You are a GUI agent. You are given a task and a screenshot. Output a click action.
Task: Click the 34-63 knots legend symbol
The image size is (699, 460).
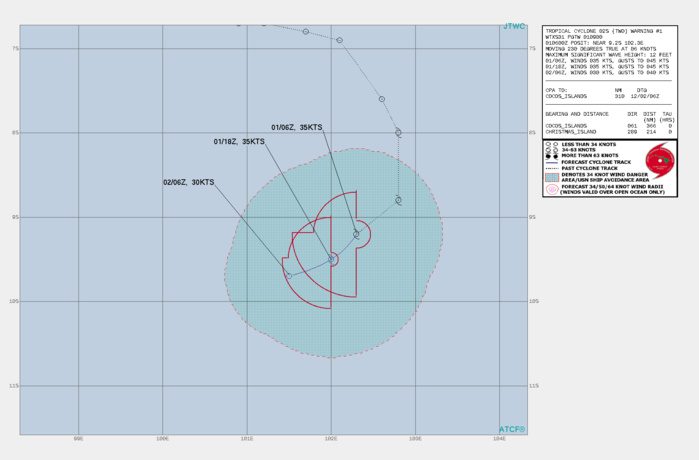551,151
